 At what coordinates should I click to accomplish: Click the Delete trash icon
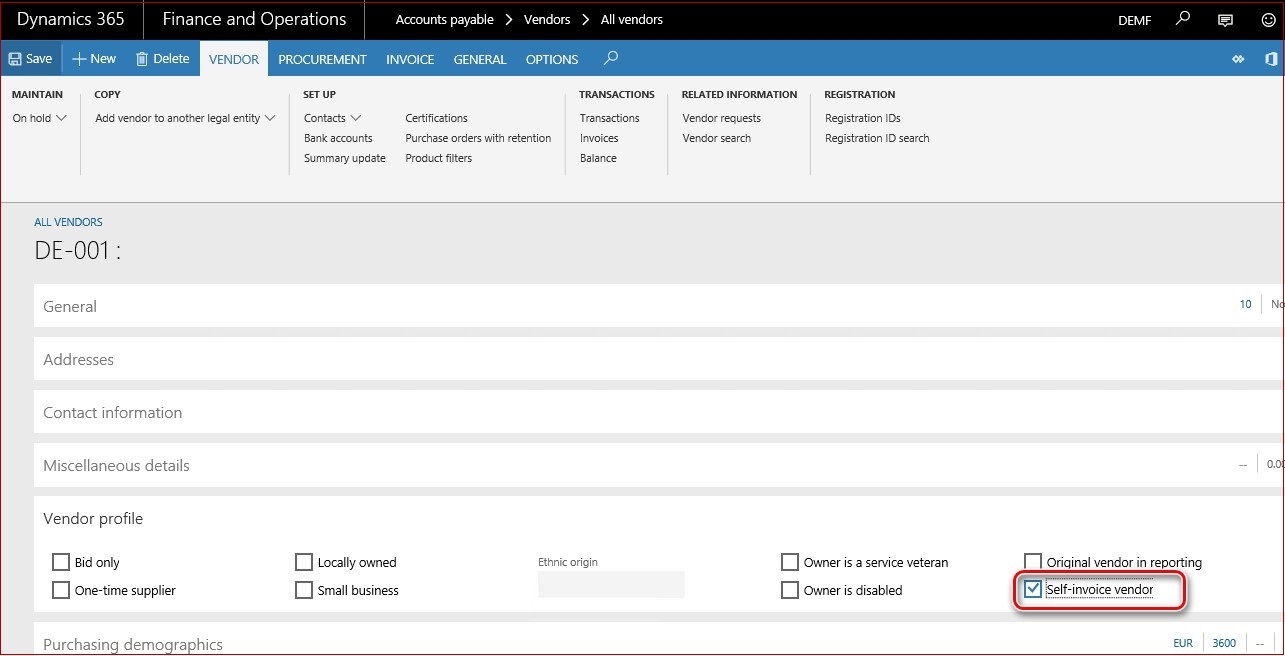[x=142, y=59]
